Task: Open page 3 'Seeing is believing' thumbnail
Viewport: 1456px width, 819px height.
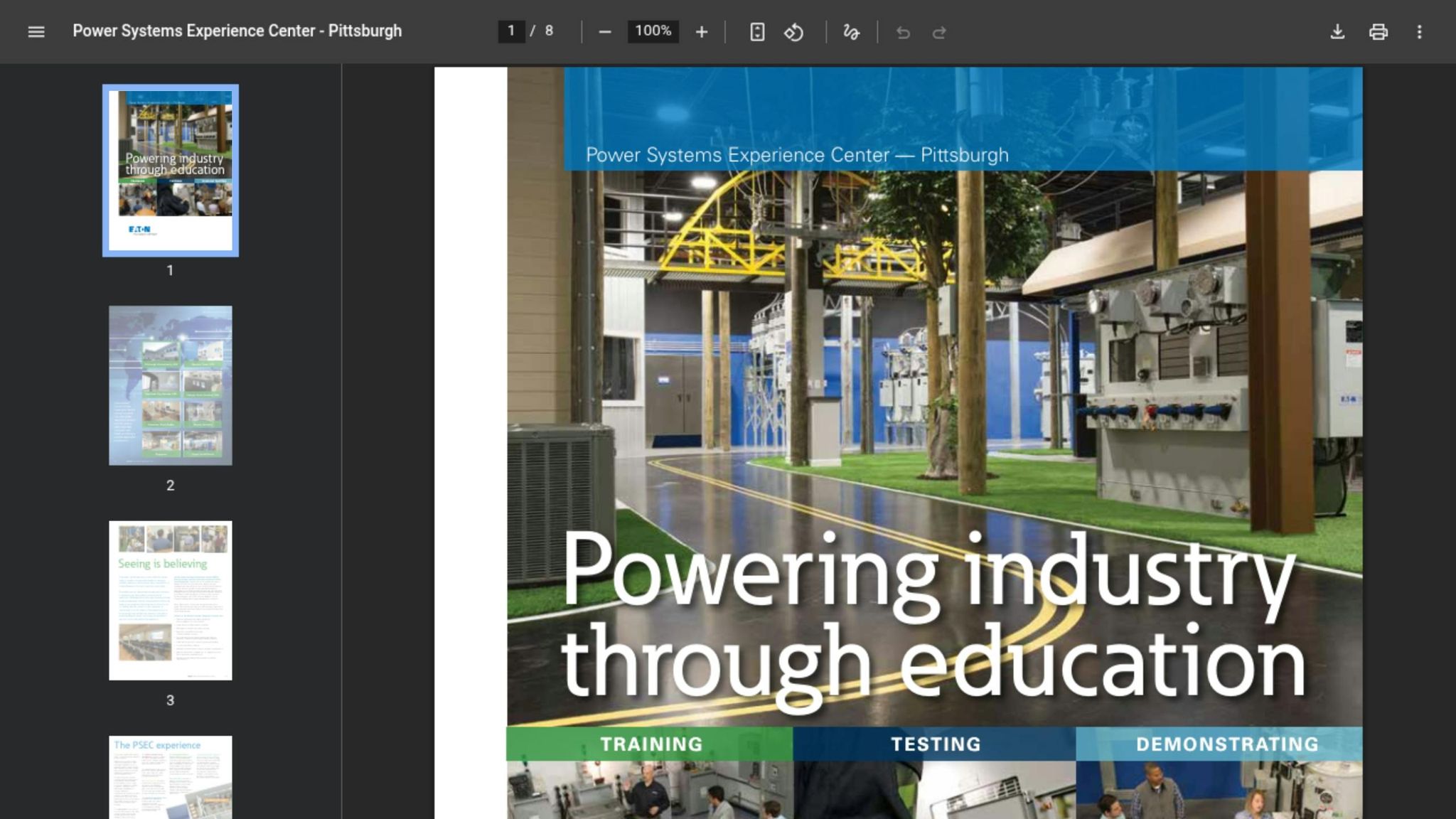Action: [171, 601]
